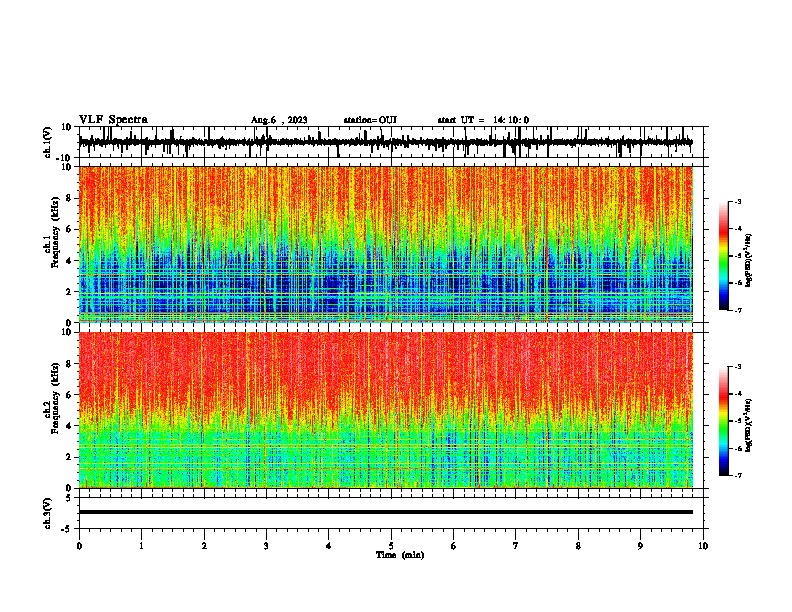Click time axis tick label "10" at bottom right
The width and height of the screenshot is (792, 612).
pyautogui.click(x=703, y=546)
